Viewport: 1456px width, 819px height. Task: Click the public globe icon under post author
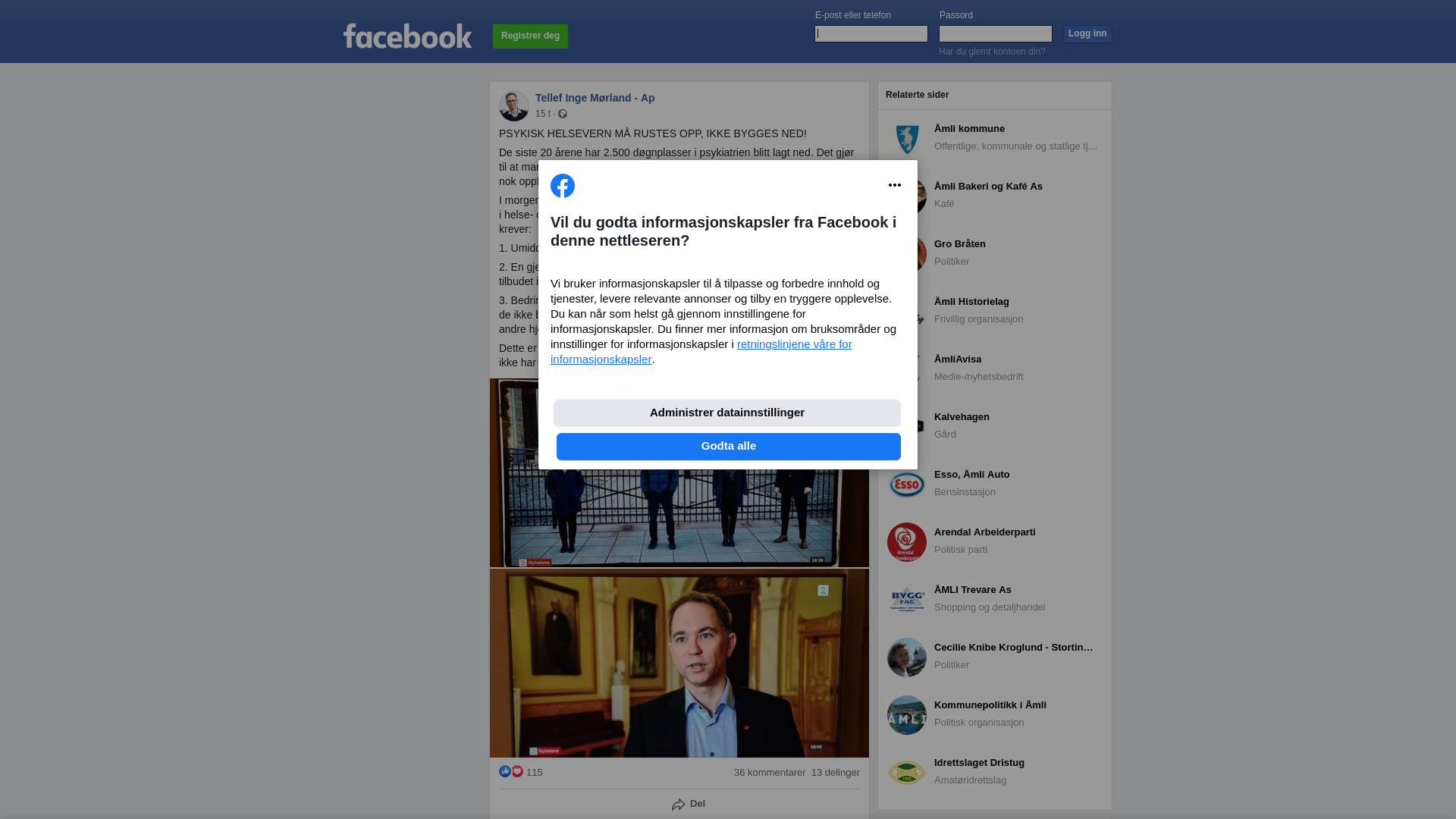coord(563,114)
